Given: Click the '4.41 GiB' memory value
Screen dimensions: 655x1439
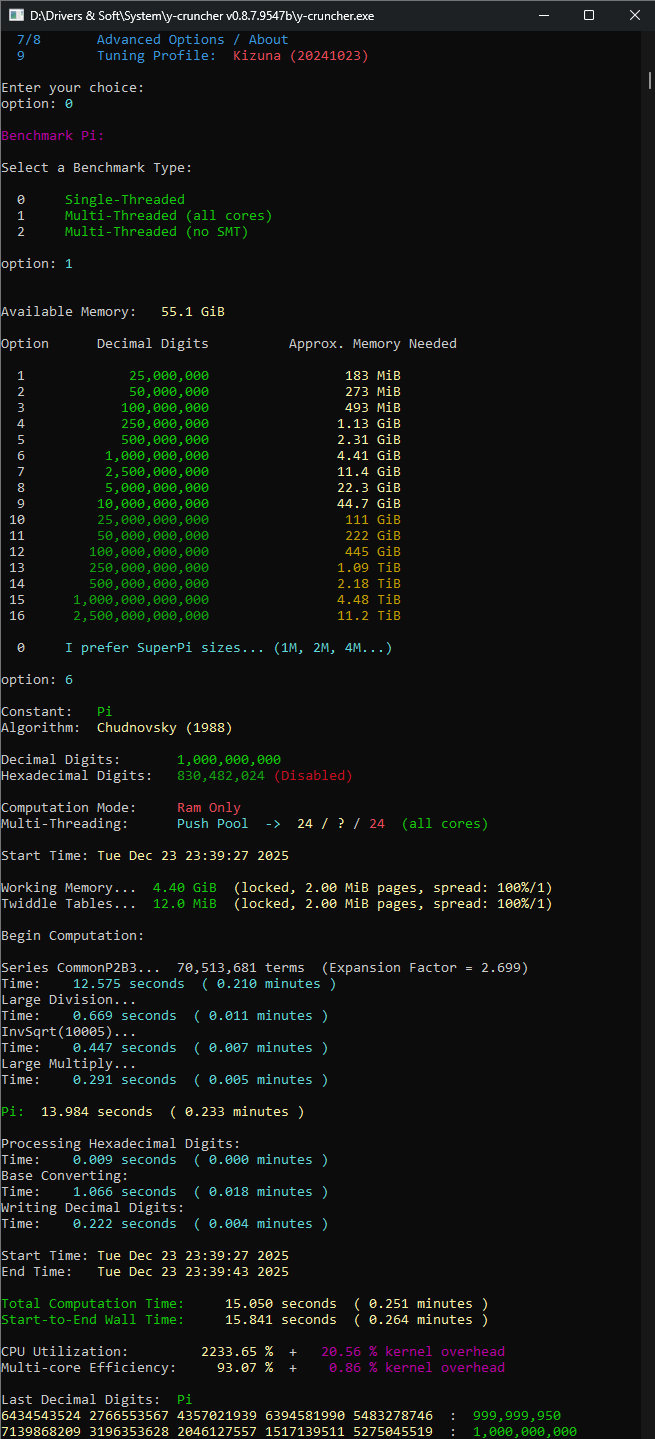Looking at the screenshot, I should (368, 456).
